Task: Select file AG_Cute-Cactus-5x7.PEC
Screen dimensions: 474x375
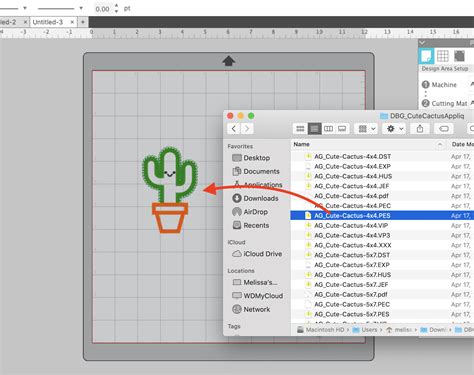Action: (x=352, y=304)
